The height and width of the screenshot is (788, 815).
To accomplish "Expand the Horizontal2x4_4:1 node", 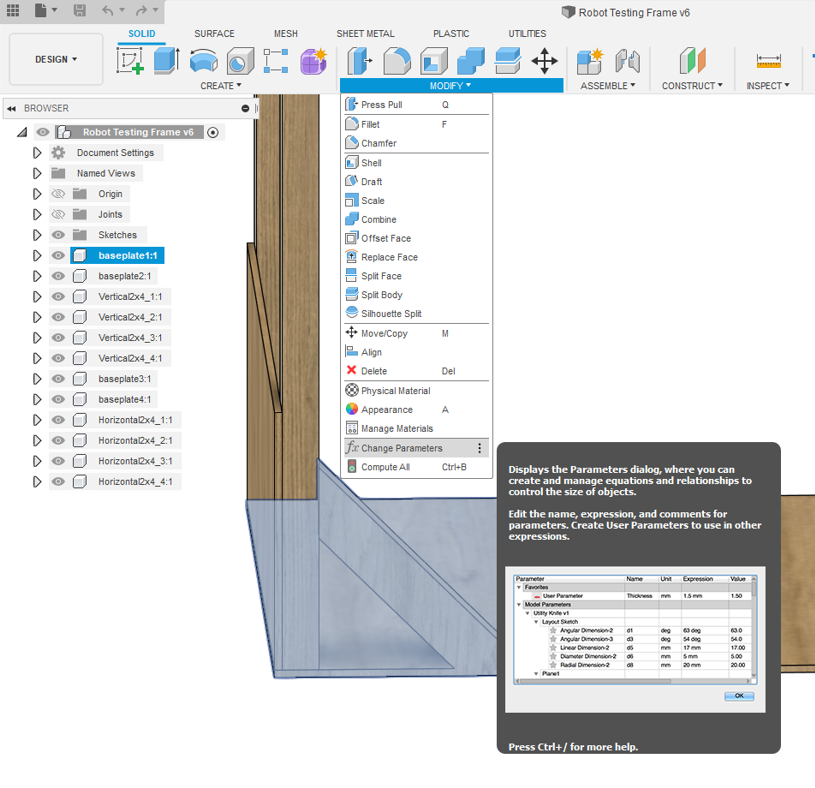I will coord(37,482).
